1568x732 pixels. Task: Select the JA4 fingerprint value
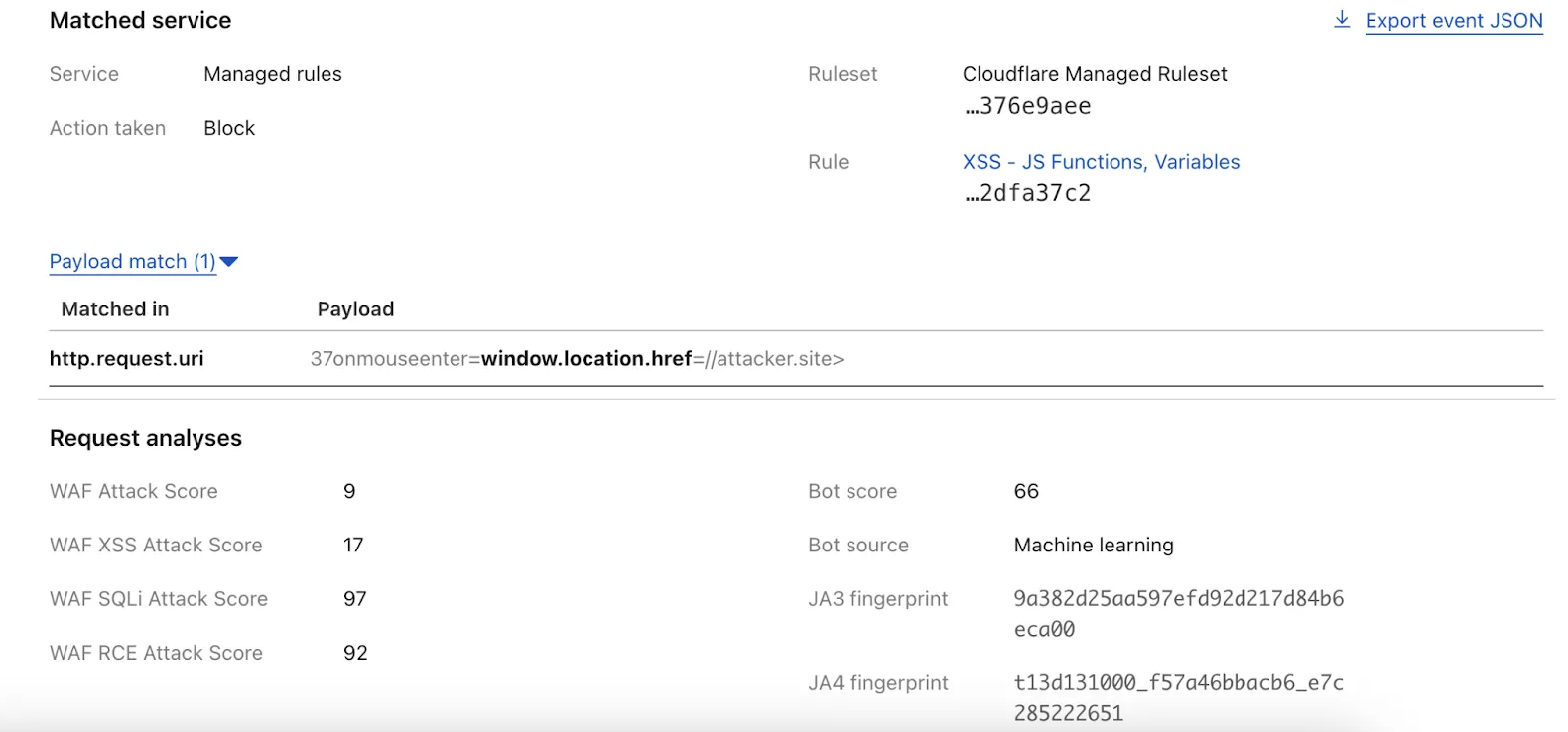(x=1179, y=698)
